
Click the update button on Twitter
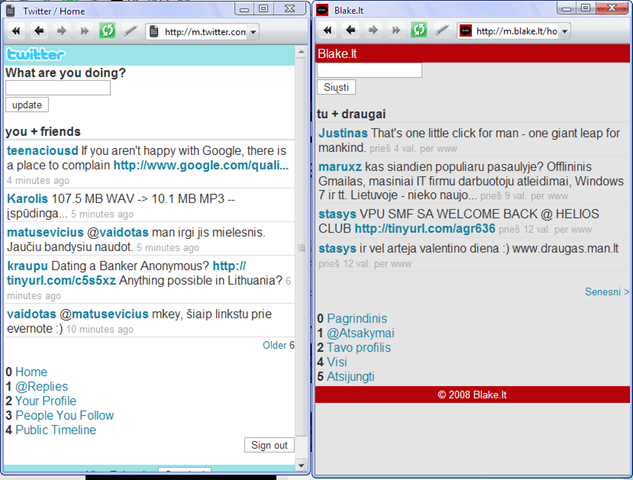point(27,105)
